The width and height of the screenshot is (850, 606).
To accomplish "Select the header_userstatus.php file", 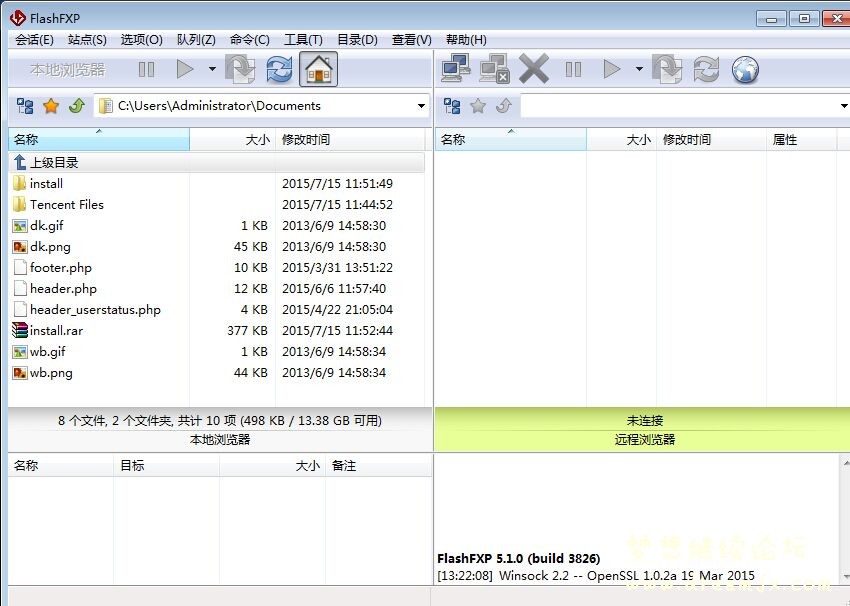I will 216,310.
